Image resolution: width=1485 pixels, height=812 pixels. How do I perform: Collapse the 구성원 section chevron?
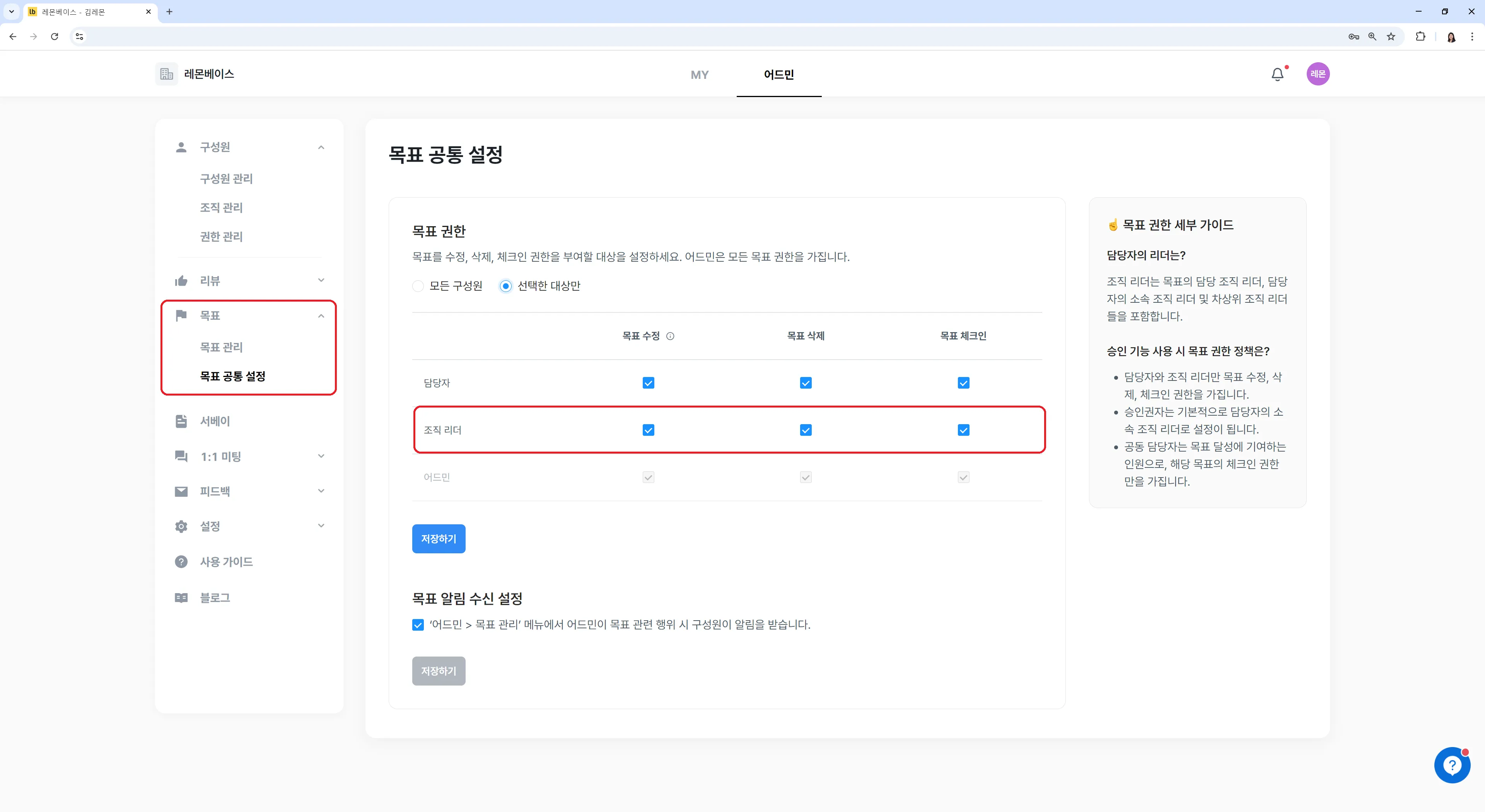[321, 148]
